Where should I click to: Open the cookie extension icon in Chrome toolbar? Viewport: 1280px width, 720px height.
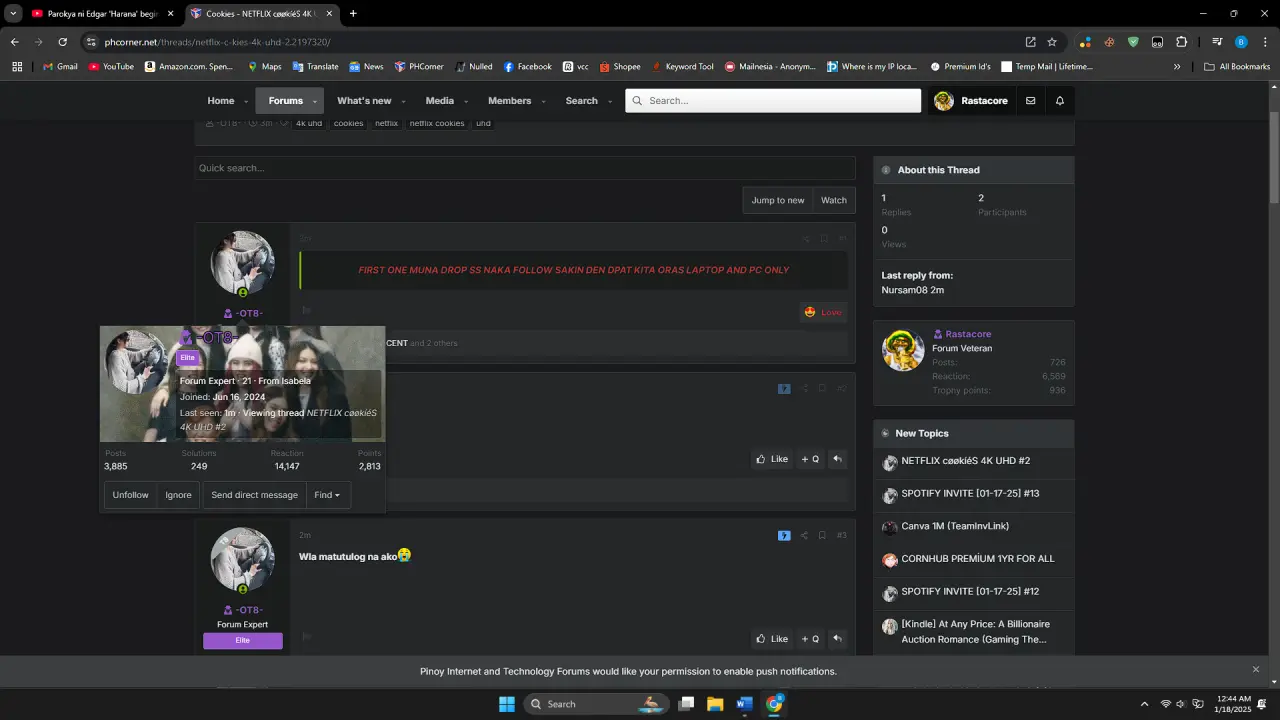[1109, 42]
